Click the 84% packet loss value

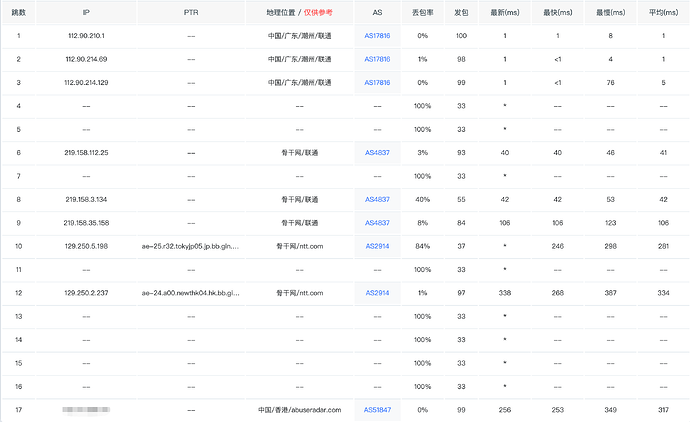pos(422,246)
